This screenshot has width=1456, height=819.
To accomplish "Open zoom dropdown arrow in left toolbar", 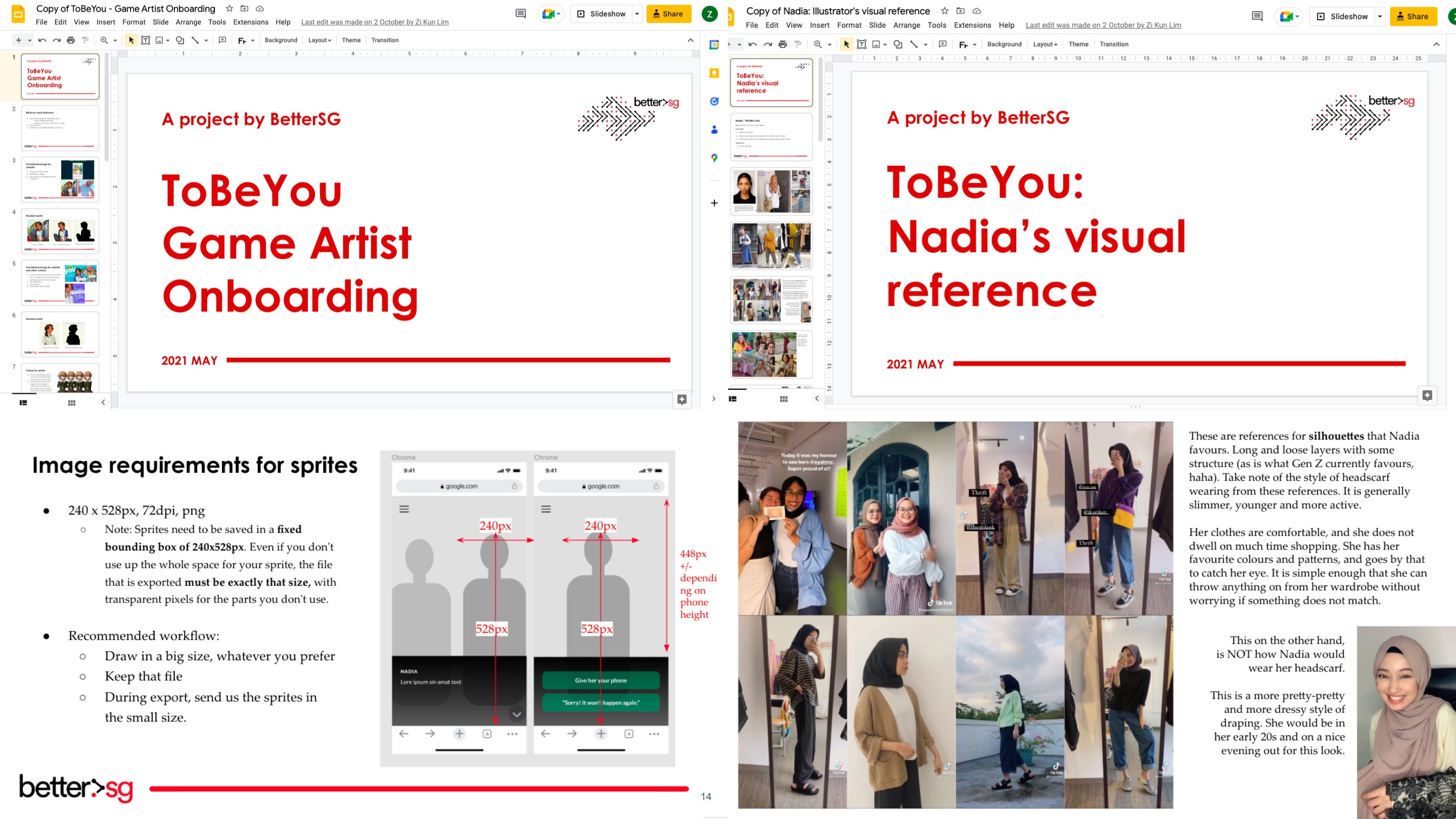I will coord(115,40).
